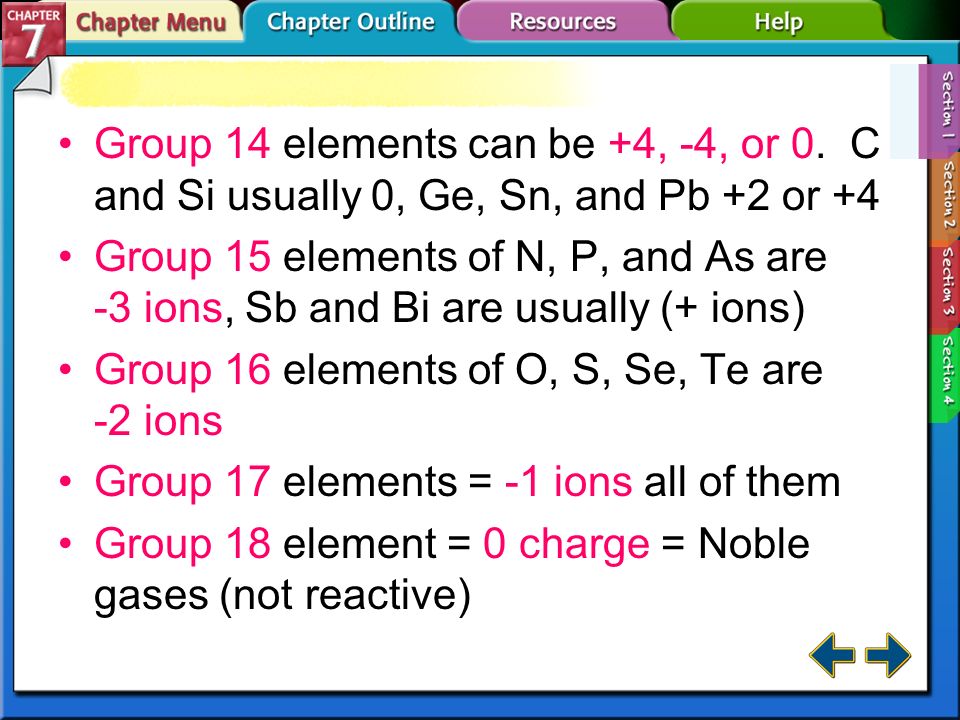
Task: Click the 'Group 14' pink text
Action: (182, 144)
